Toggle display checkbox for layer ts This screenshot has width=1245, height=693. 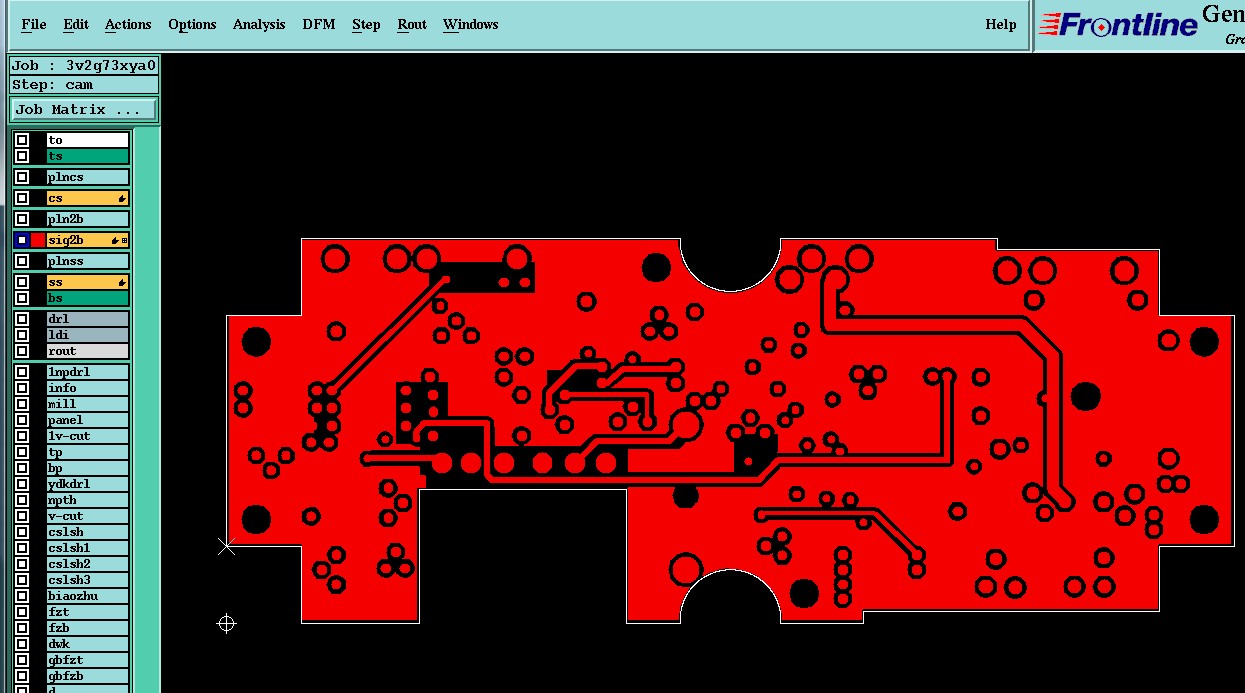pyautogui.click(x=22, y=156)
